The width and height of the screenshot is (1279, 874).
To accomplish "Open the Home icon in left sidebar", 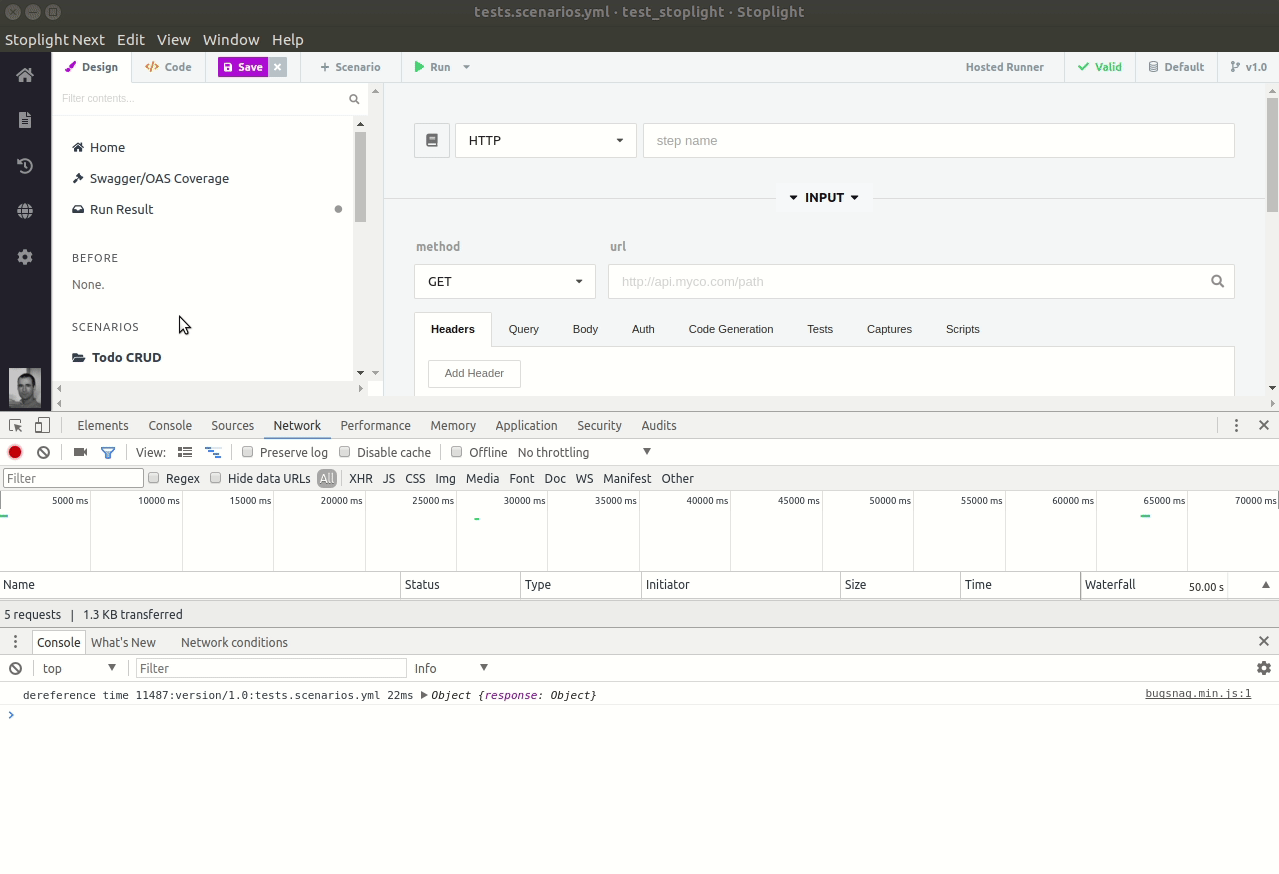I will point(25,75).
